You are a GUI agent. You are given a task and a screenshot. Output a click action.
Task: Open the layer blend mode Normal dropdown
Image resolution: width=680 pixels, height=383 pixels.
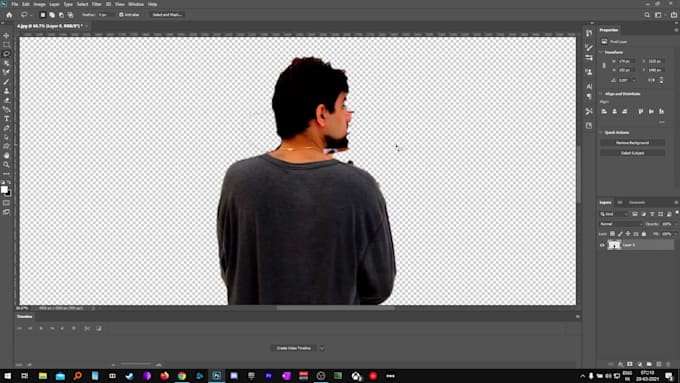pyautogui.click(x=621, y=224)
